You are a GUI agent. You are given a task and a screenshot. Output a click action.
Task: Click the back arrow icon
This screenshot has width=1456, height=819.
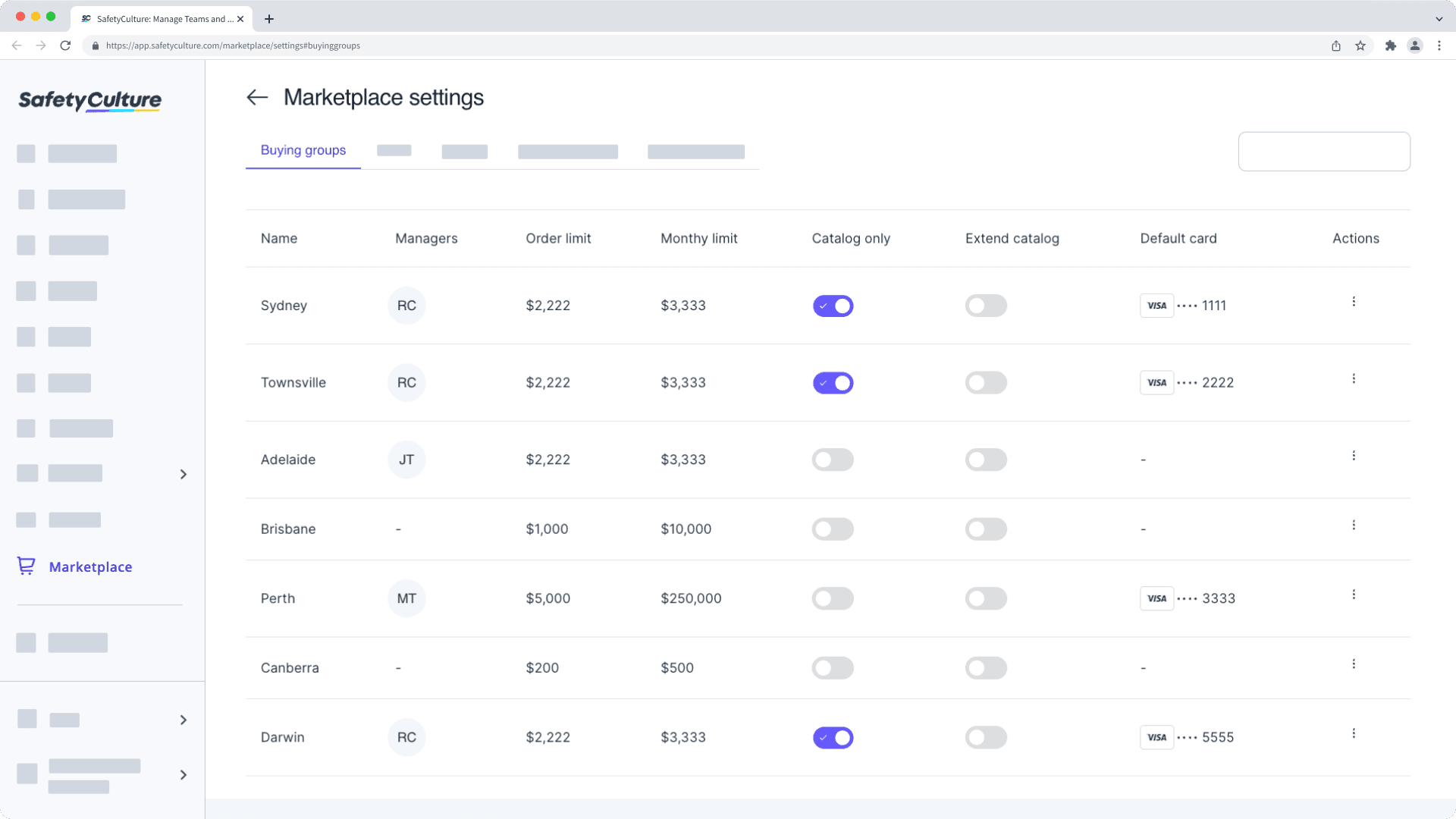257,97
